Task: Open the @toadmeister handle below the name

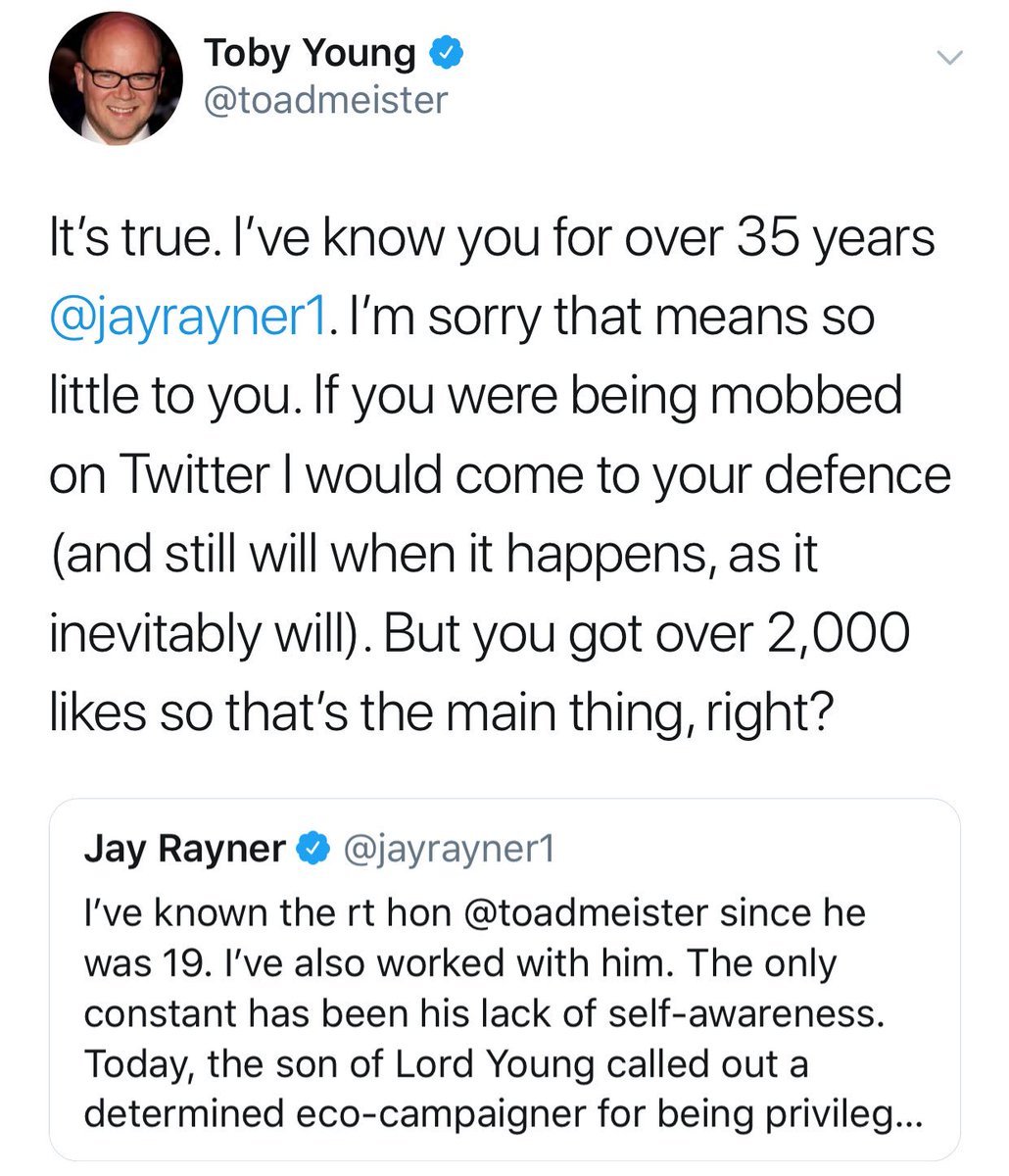Action: tap(325, 99)
